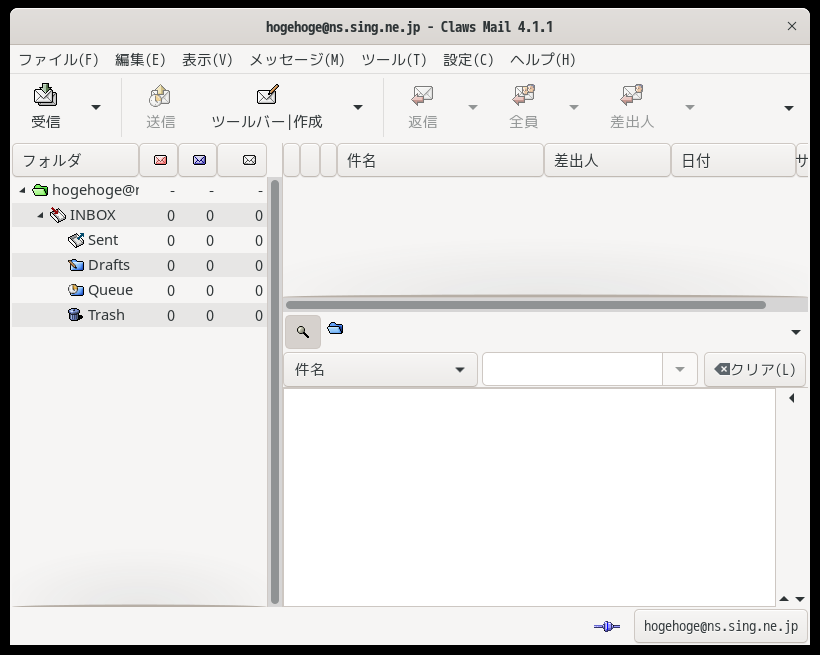Click the total messages column header icon

[x=249, y=160]
